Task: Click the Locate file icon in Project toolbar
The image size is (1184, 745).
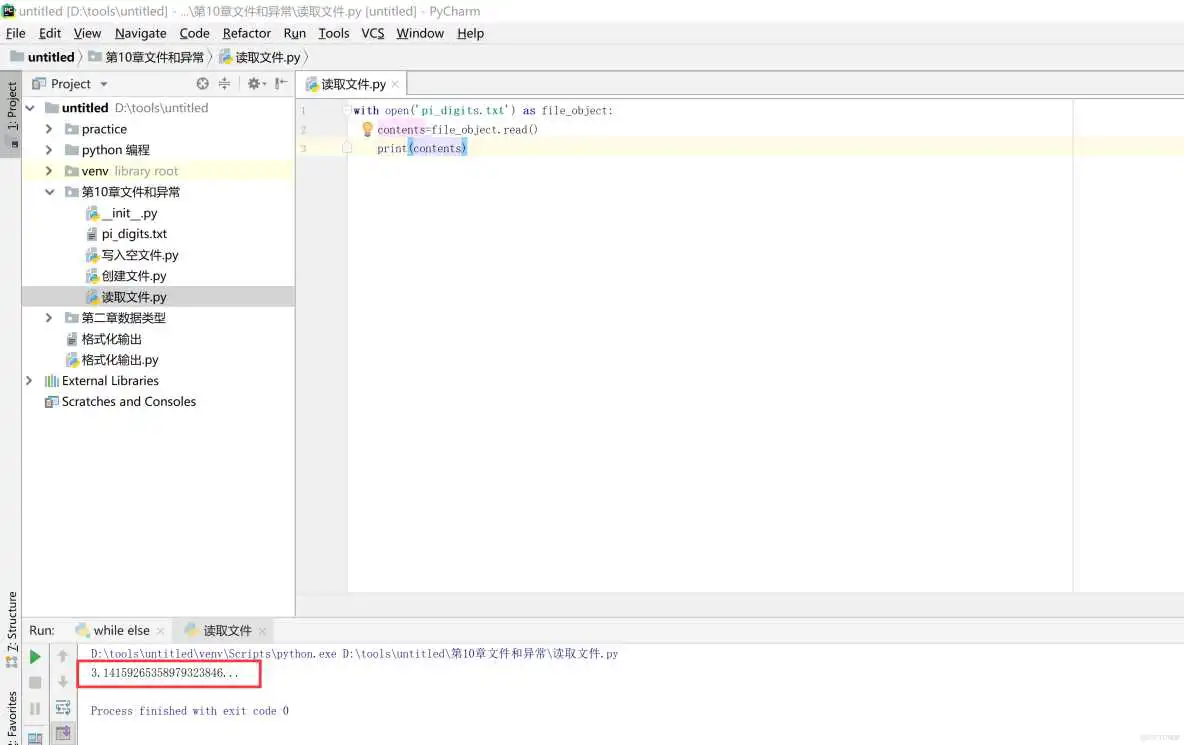Action: coord(203,84)
